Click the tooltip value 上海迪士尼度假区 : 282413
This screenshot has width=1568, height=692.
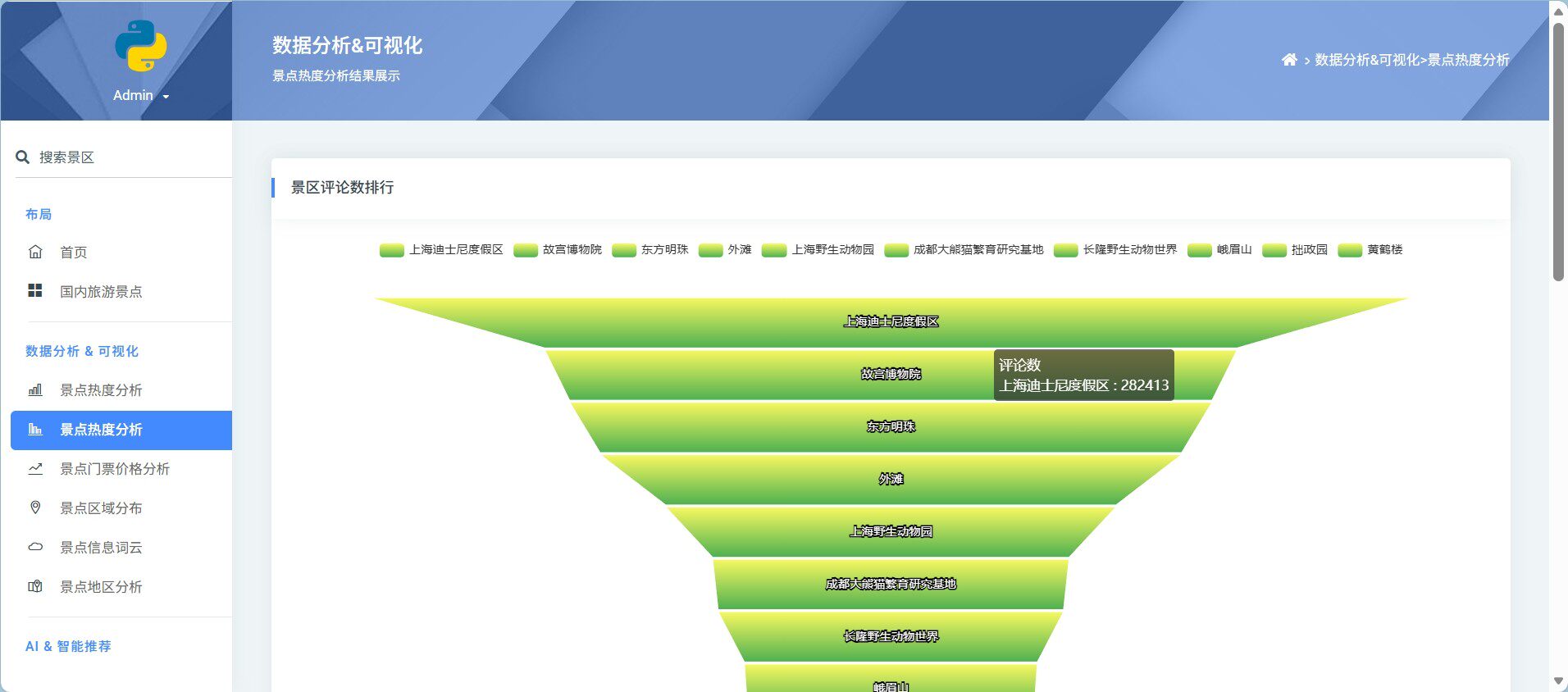coord(1084,385)
